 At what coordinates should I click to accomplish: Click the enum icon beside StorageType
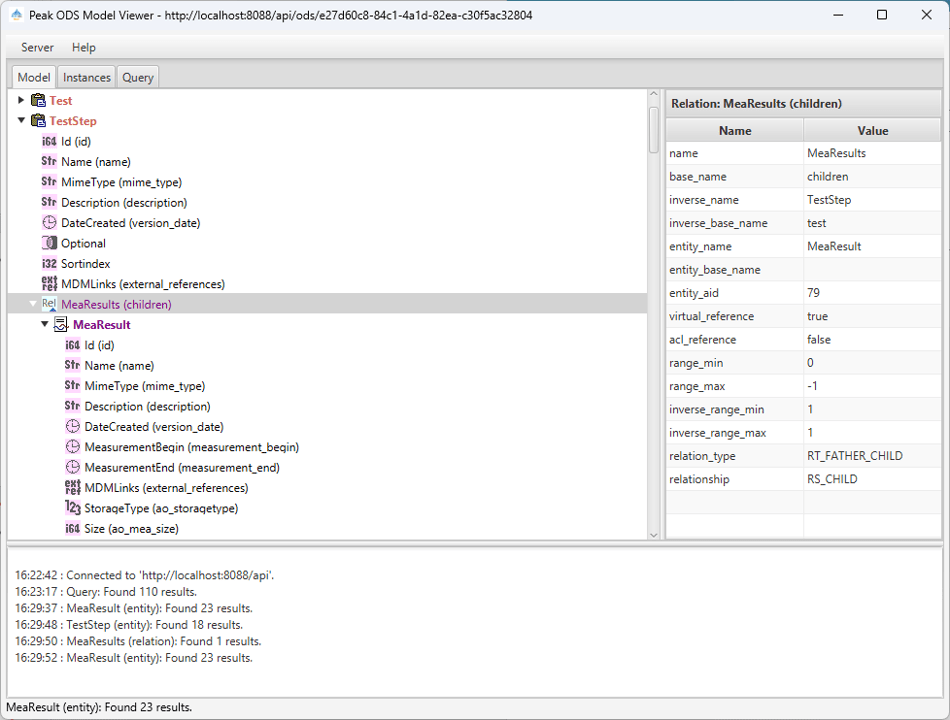coord(73,508)
